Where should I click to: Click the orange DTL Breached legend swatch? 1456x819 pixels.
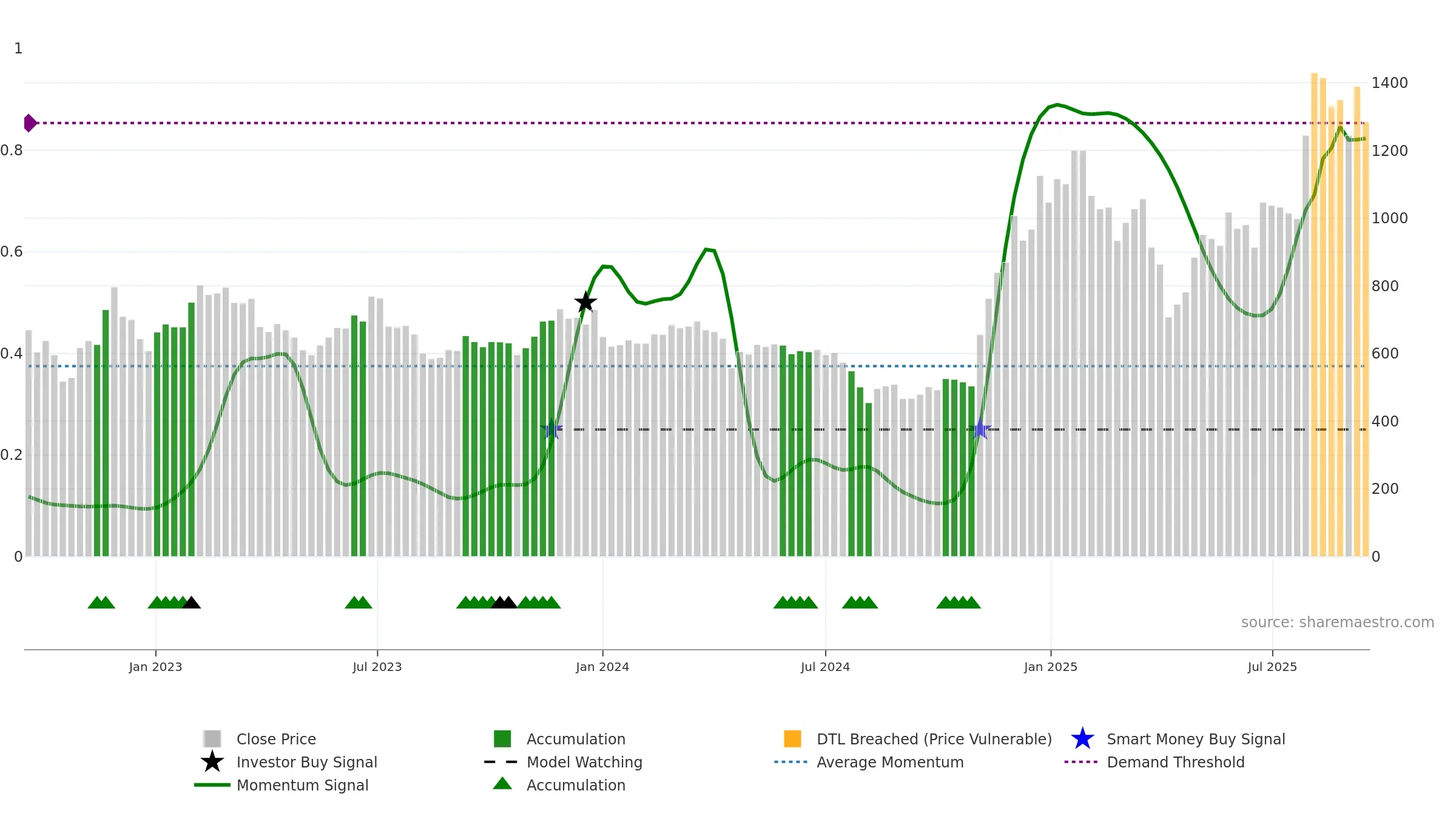coord(792,739)
